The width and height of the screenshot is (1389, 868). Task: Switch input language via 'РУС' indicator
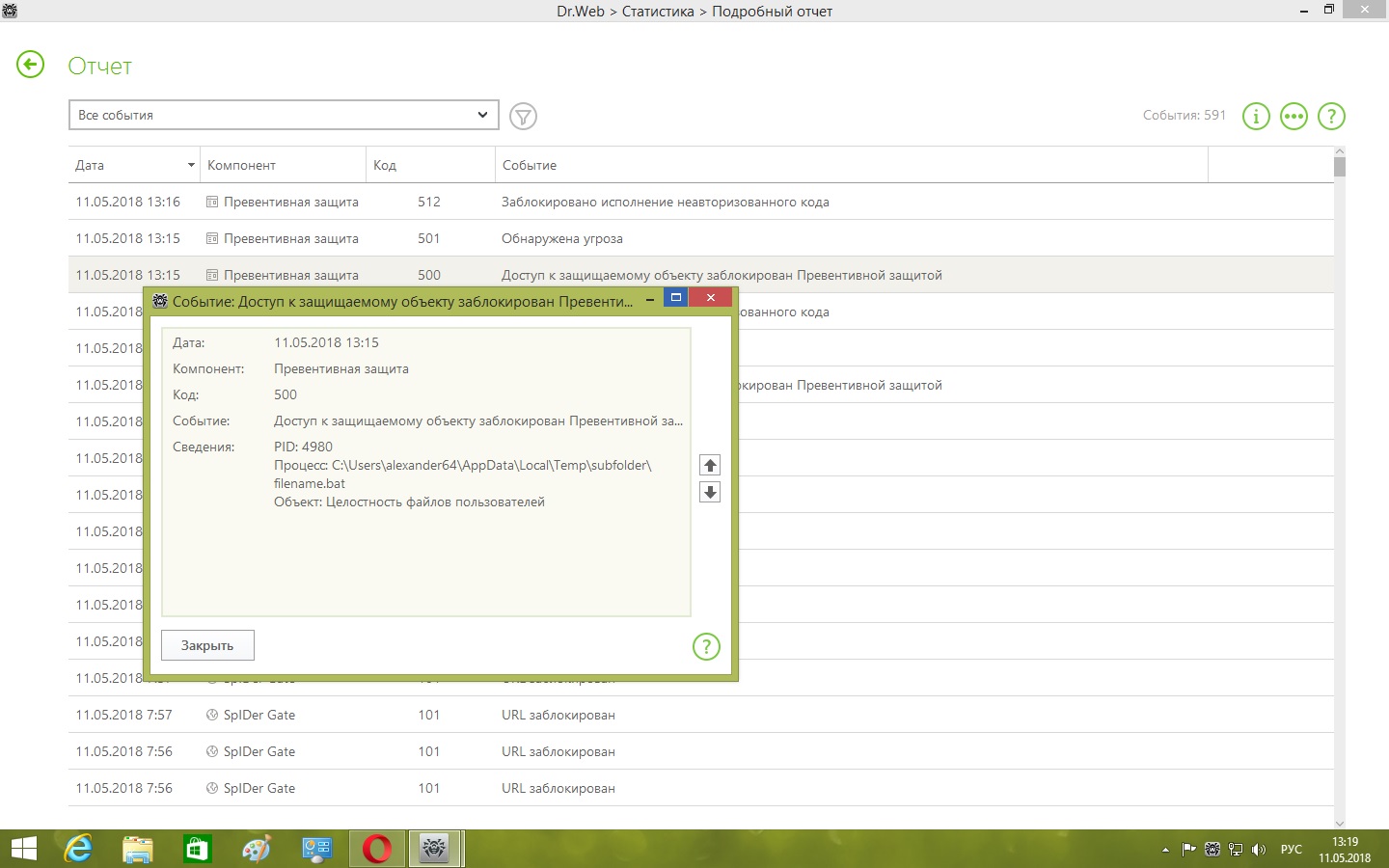(x=1291, y=850)
